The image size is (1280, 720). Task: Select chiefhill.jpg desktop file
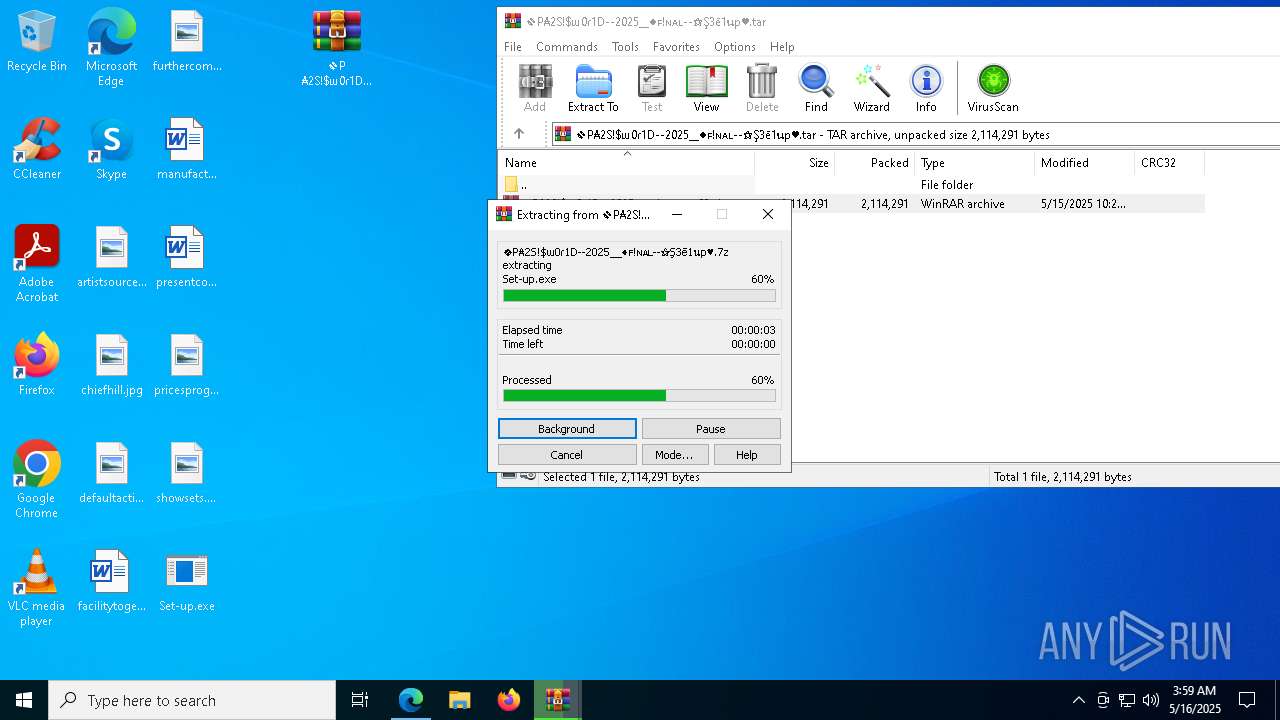pyautogui.click(x=112, y=366)
